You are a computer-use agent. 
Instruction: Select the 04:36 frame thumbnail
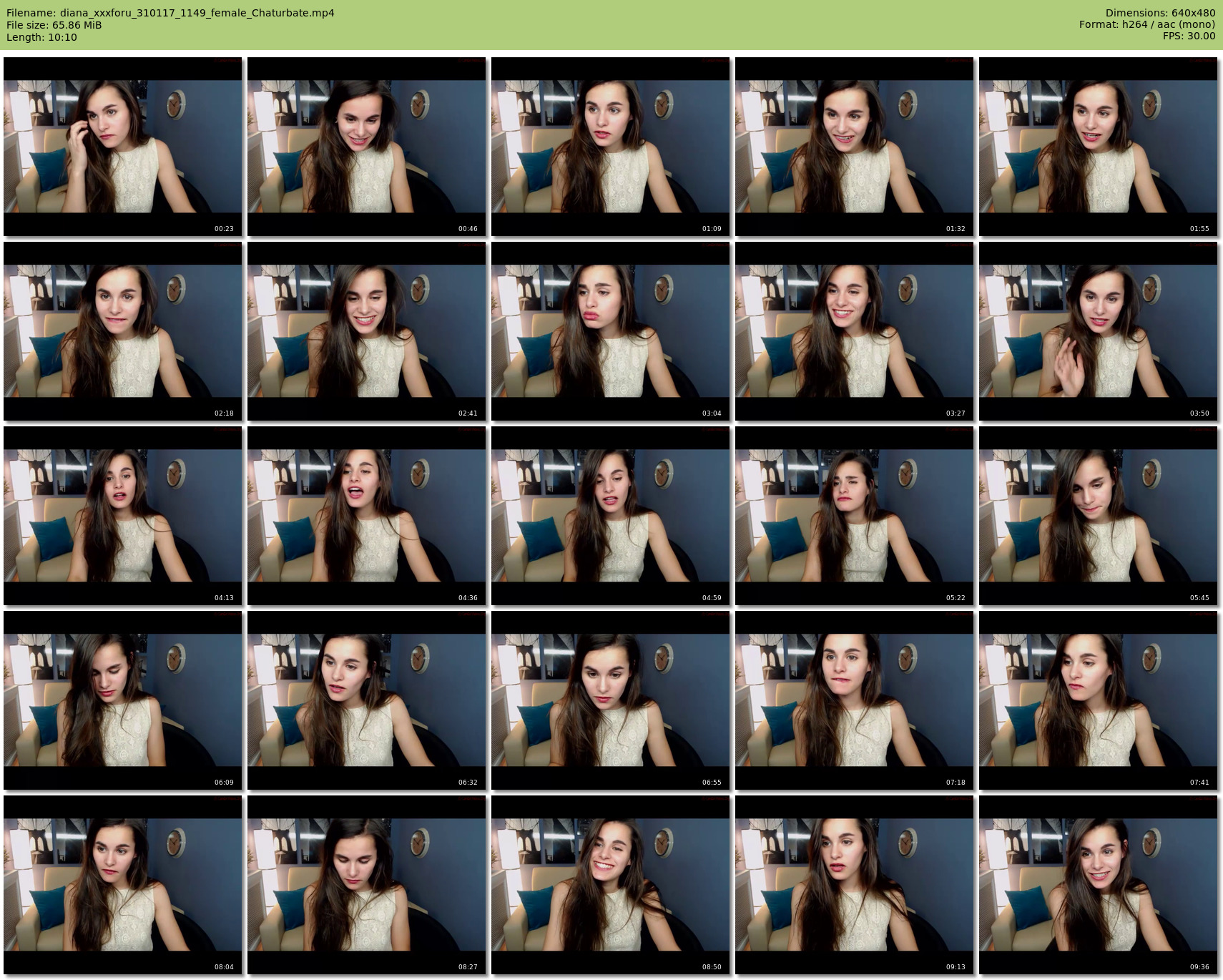pyautogui.click(x=367, y=516)
